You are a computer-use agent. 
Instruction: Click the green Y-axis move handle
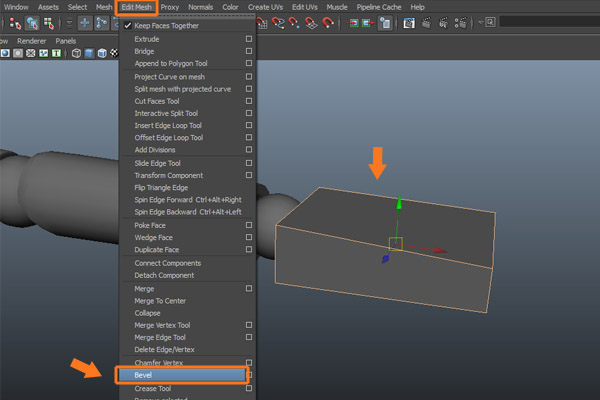400,205
